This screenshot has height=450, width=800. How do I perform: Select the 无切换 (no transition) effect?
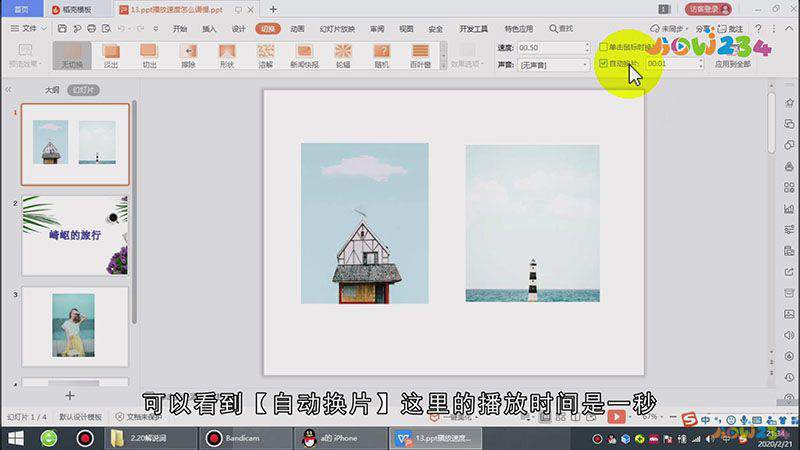pos(72,55)
